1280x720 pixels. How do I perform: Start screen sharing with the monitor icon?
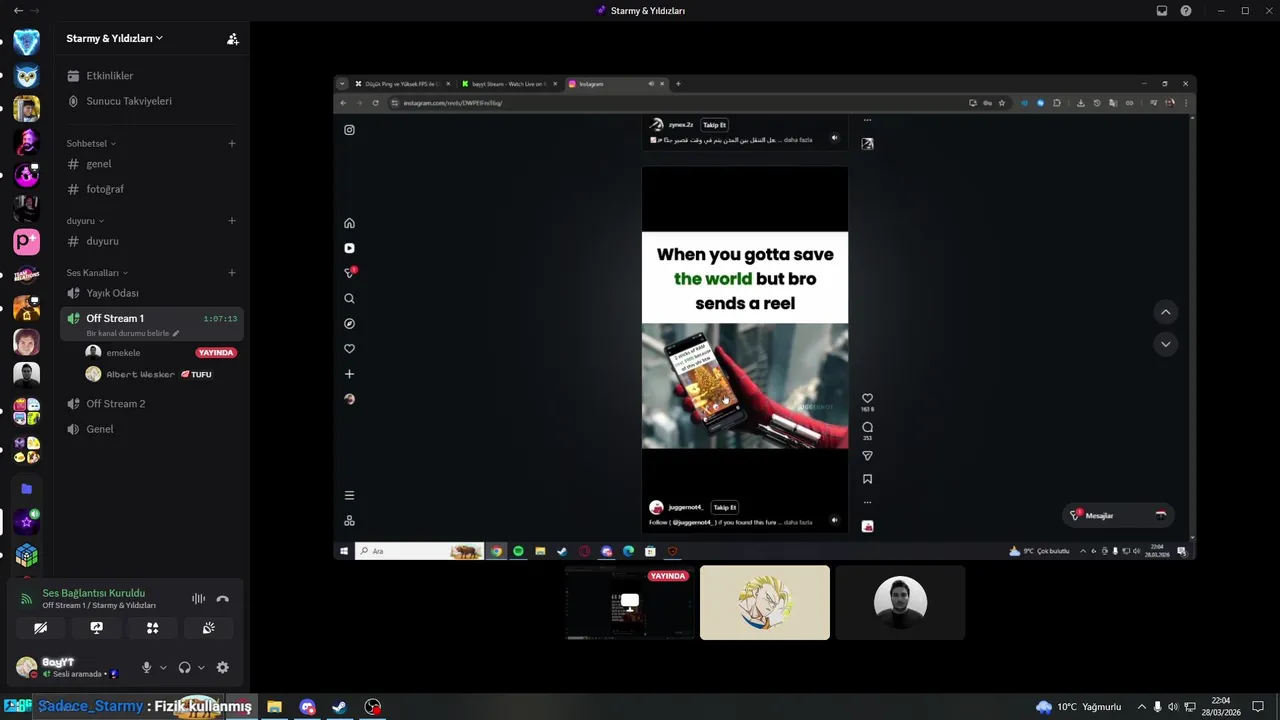point(96,628)
